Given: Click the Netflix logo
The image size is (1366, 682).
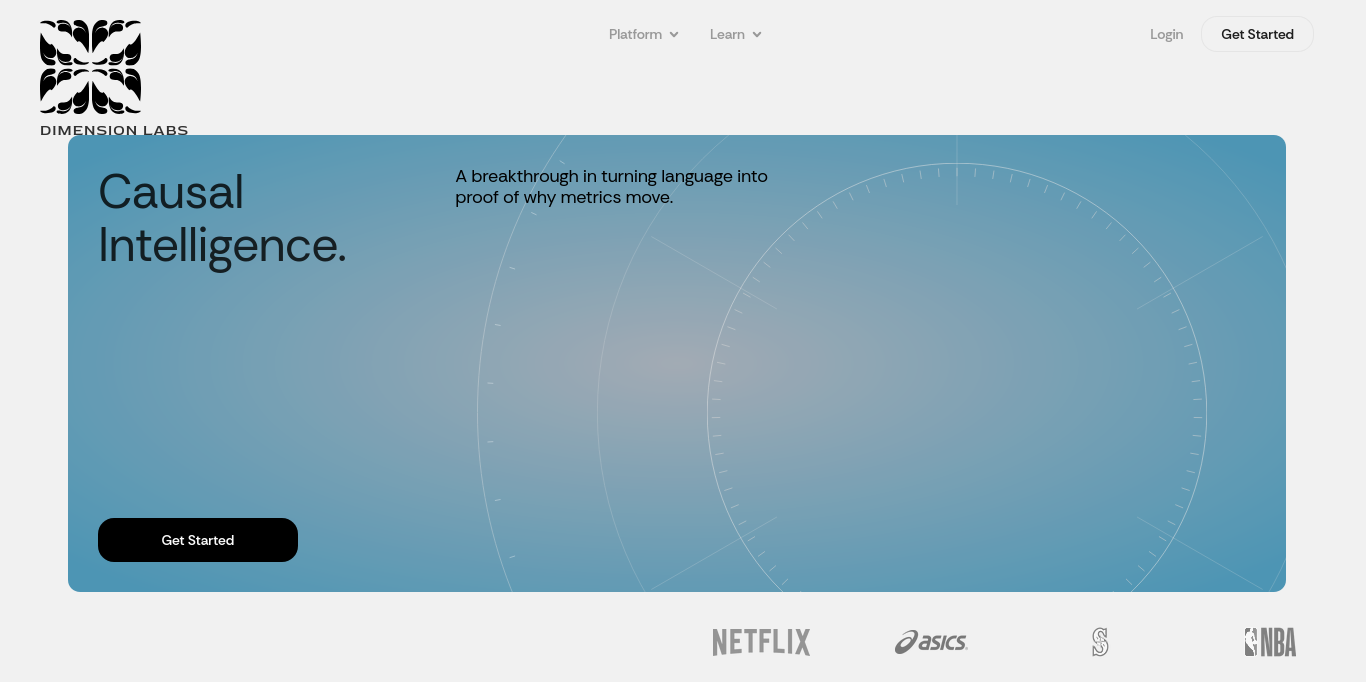Looking at the screenshot, I should click(x=761, y=642).
